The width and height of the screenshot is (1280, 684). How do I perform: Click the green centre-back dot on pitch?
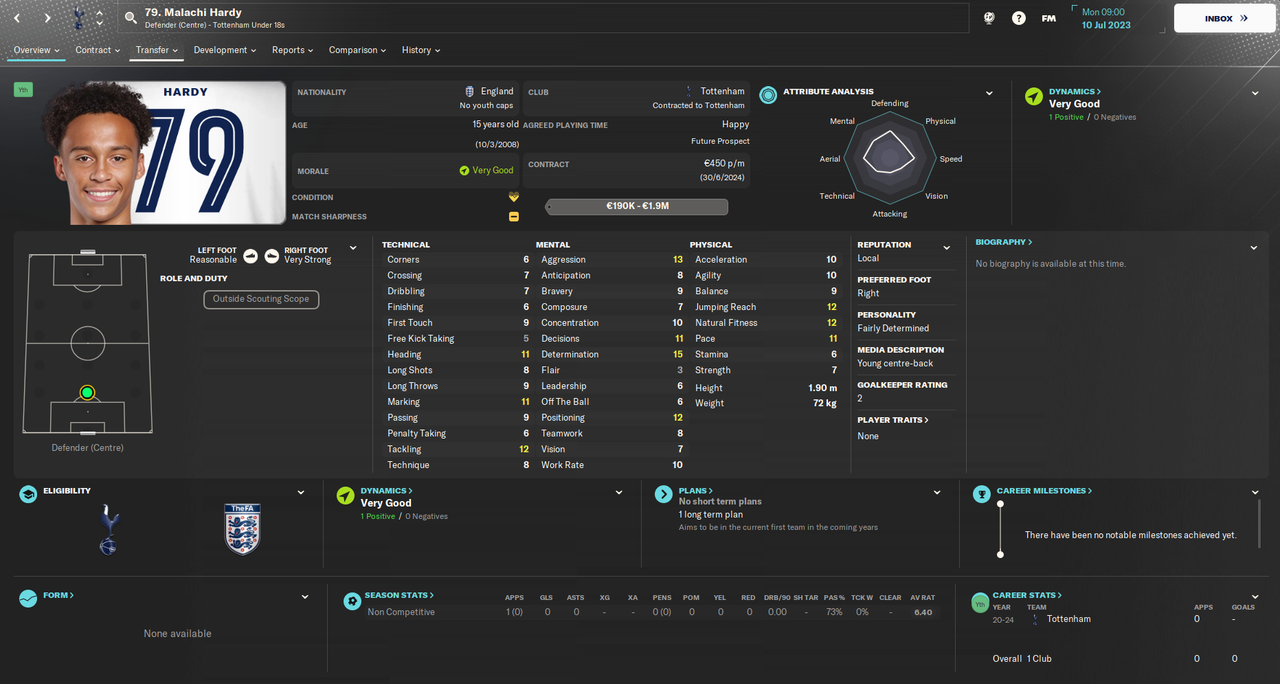[x=87, y=393]
